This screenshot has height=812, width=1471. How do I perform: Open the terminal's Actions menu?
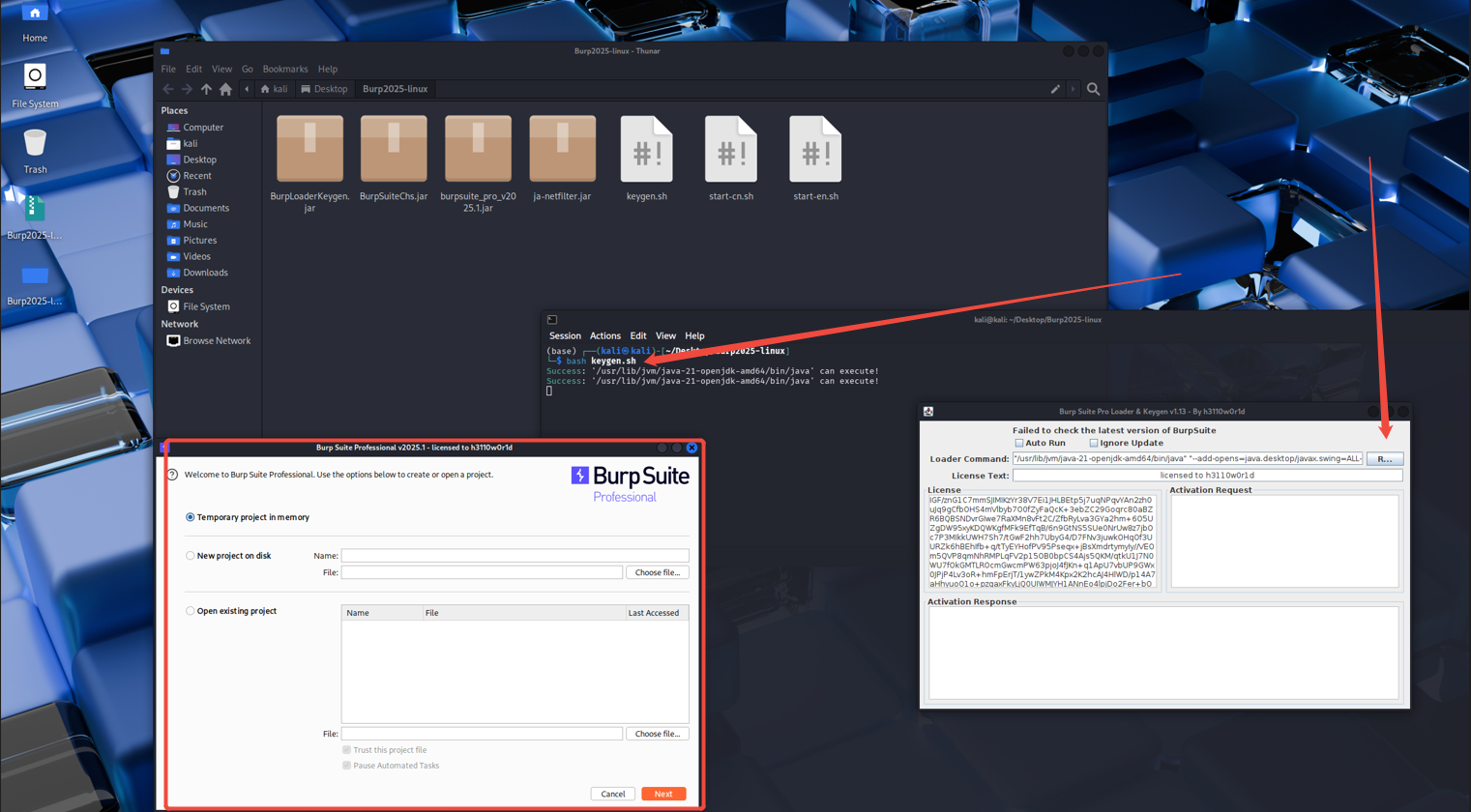pos(604,335)
